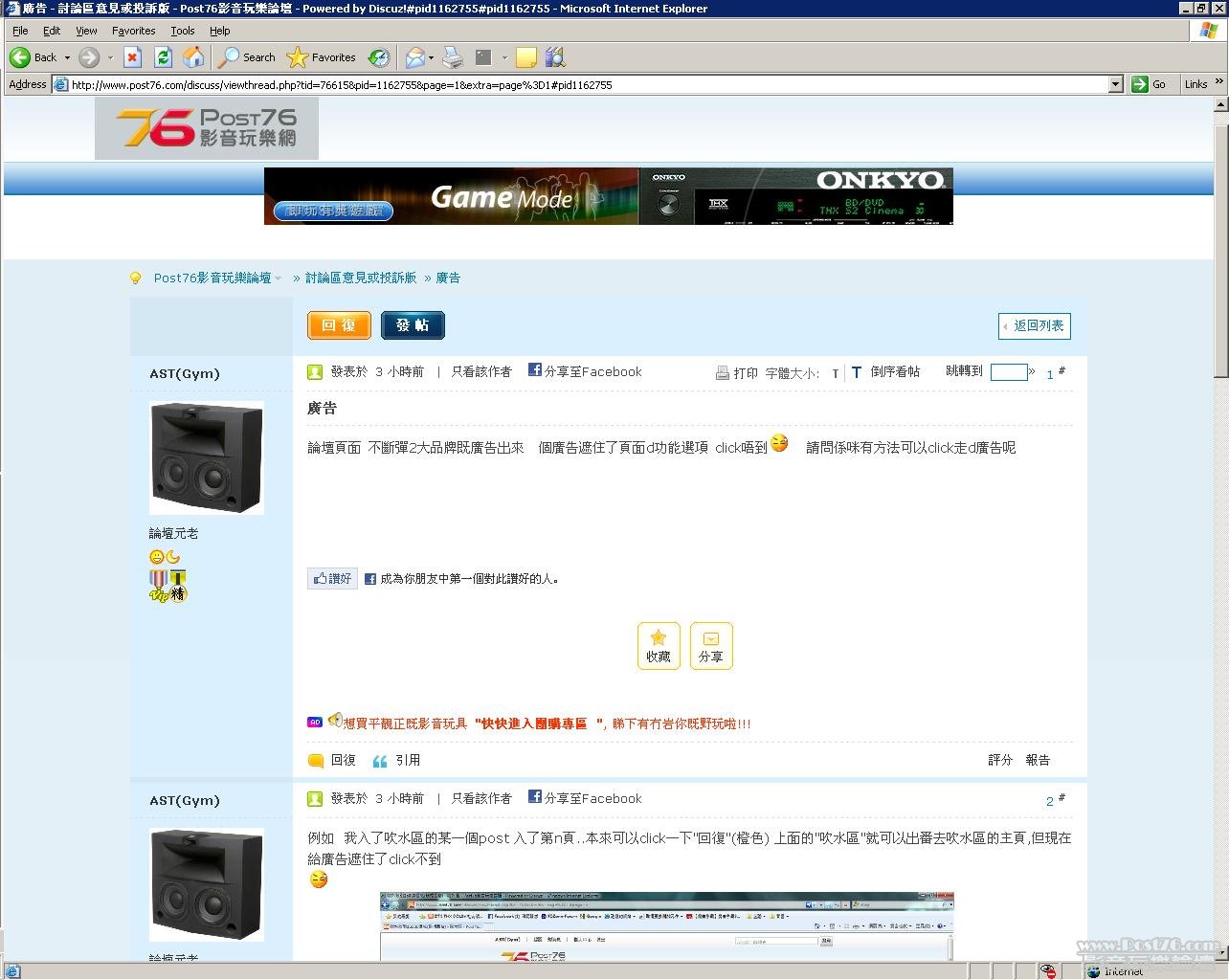Click the embedded screenshot in second post
This screenshot has width=1229, height=980.
pyautogui.click(x=667, y=926)
